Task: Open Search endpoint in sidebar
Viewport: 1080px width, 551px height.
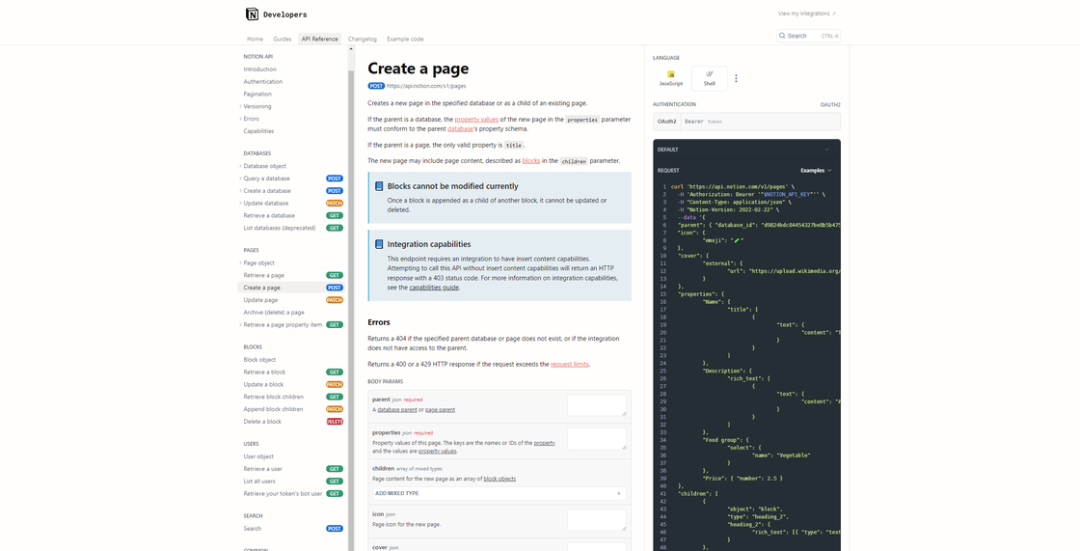Action: click(x=252, y=528)
